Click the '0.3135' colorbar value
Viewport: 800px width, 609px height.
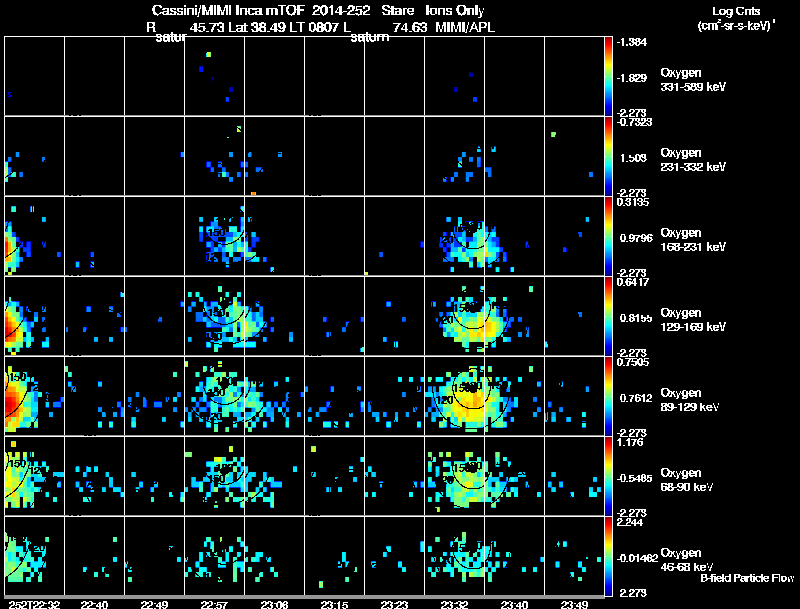(x=633, y=202)
